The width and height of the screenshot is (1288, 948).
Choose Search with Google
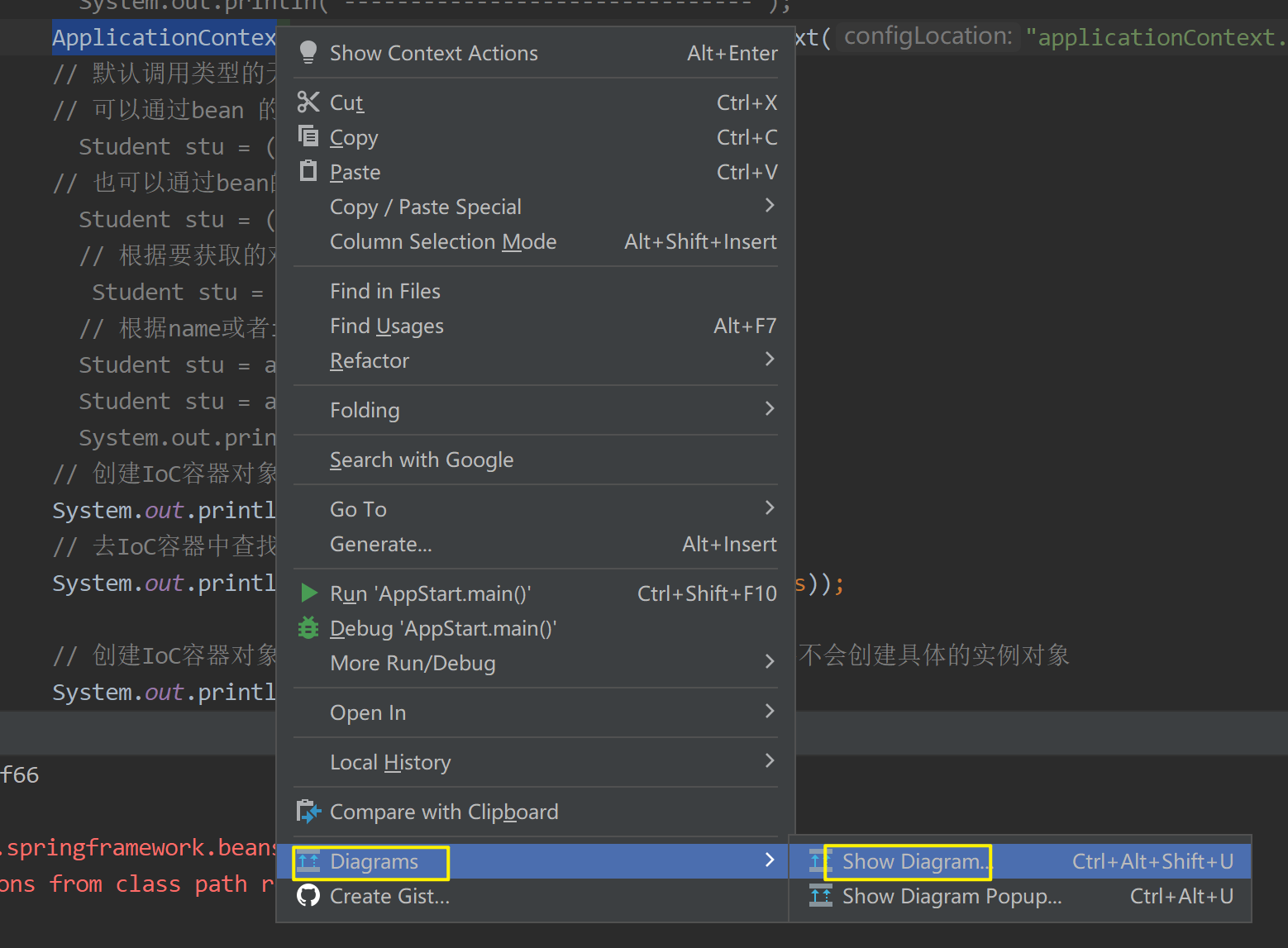pos(535,460)
